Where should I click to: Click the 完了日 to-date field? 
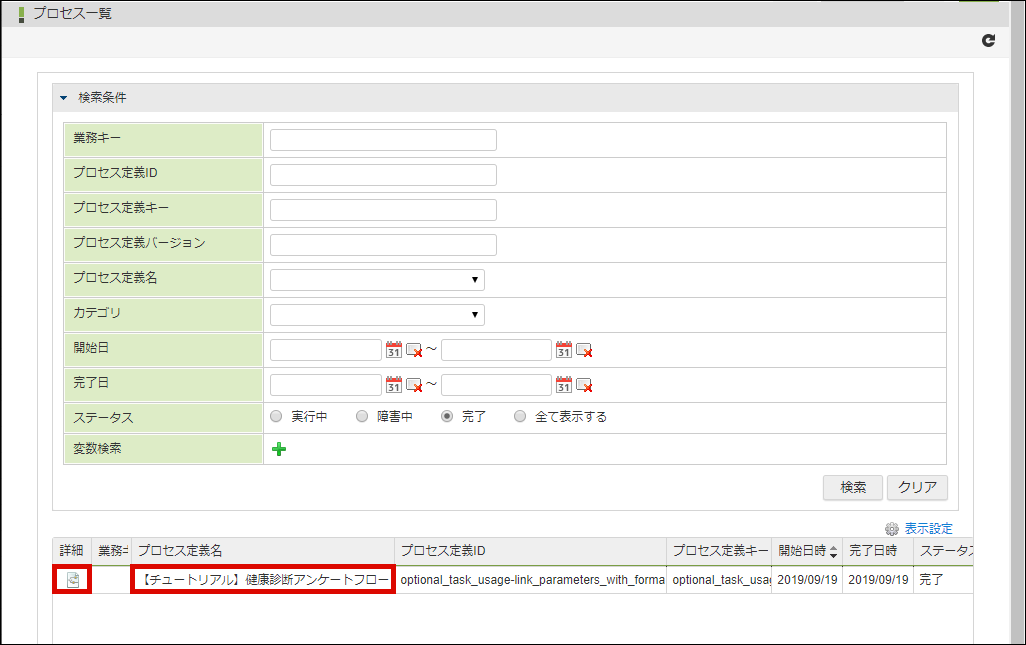pos(497,385)
